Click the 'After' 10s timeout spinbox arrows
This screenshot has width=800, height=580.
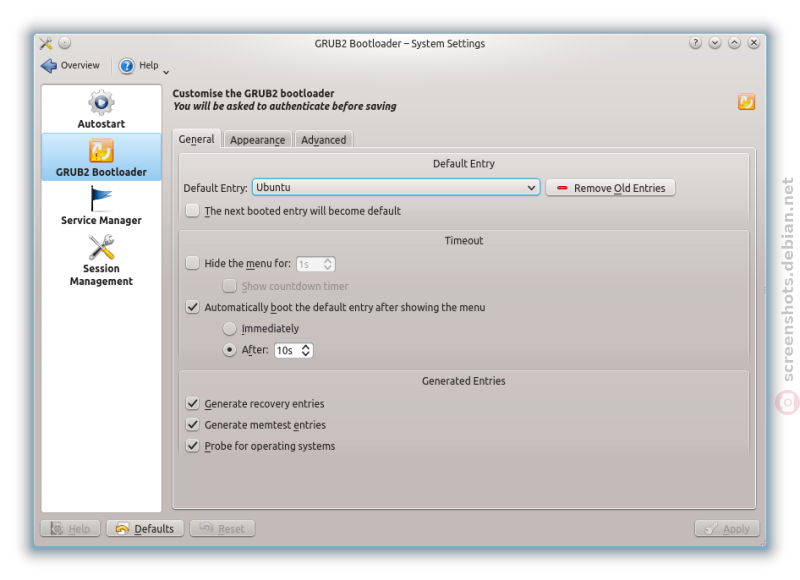(306, 350)
